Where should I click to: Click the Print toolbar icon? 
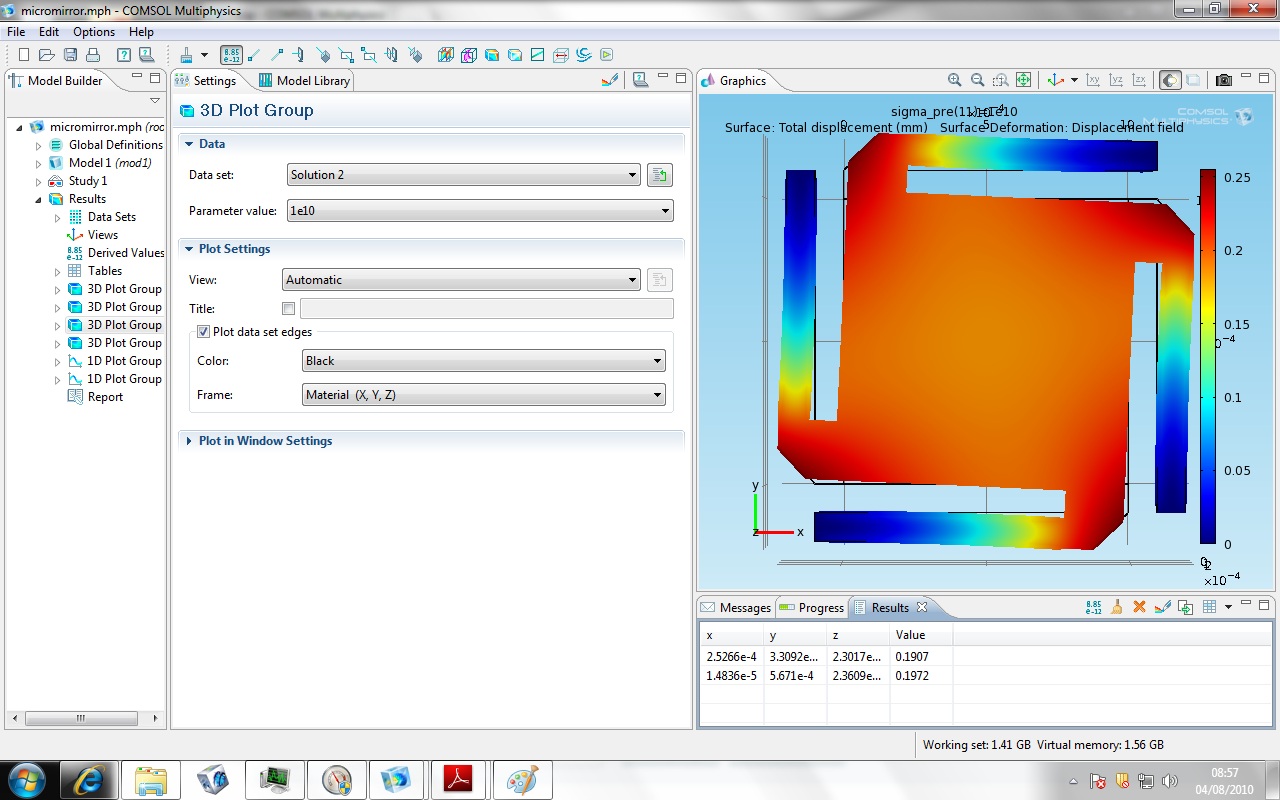[93, 55]
